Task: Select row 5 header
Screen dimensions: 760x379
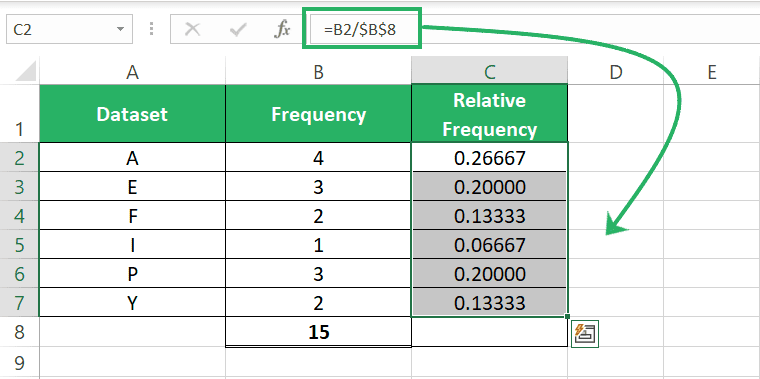Action: point(19,245)
